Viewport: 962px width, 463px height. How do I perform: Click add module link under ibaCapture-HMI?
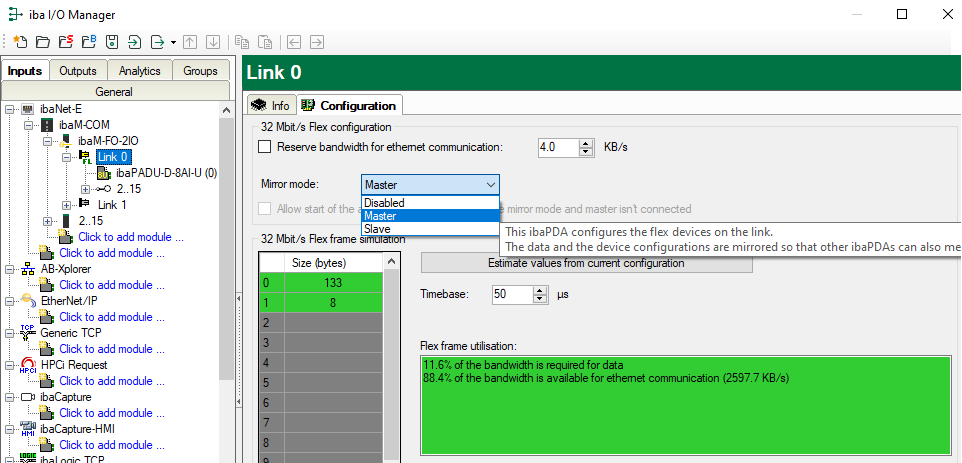[x=112, y=444]
